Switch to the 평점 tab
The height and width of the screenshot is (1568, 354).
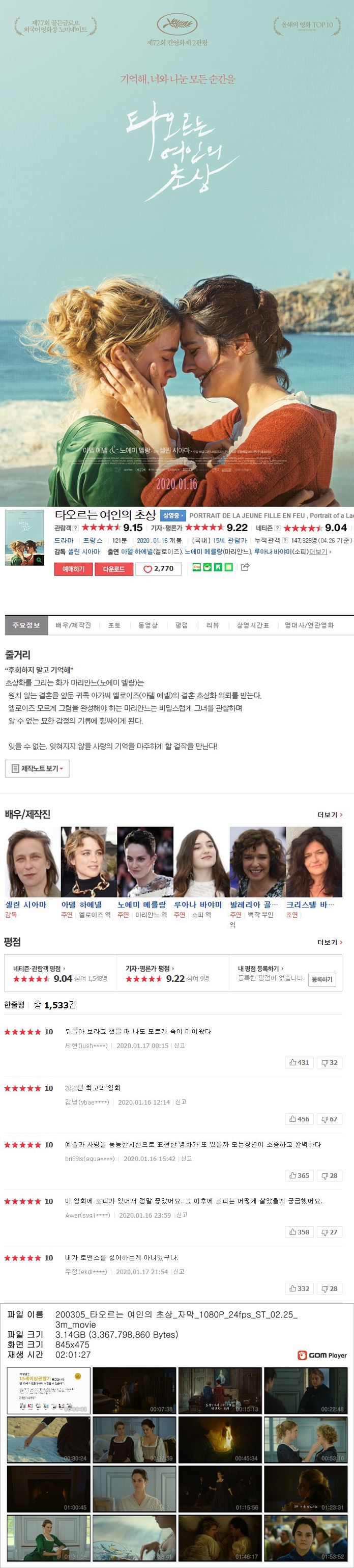(181, 625)
